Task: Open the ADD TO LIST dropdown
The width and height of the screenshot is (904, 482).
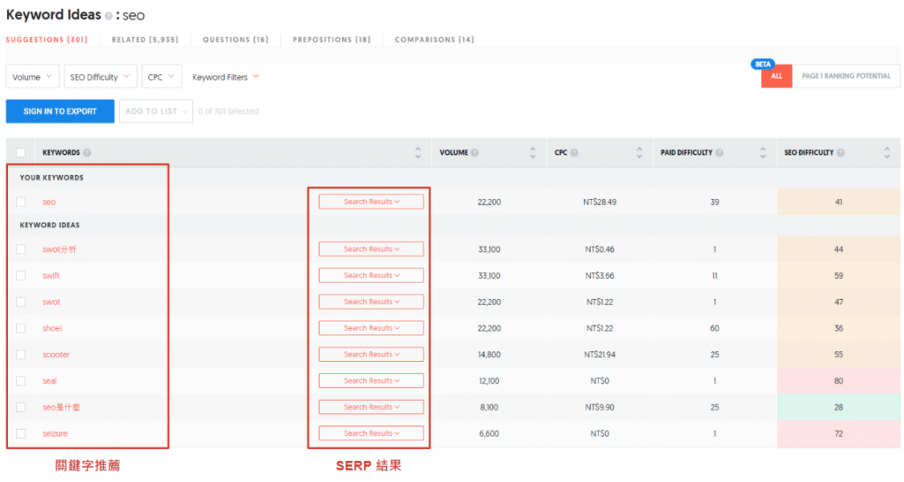Action: point(156,111)
